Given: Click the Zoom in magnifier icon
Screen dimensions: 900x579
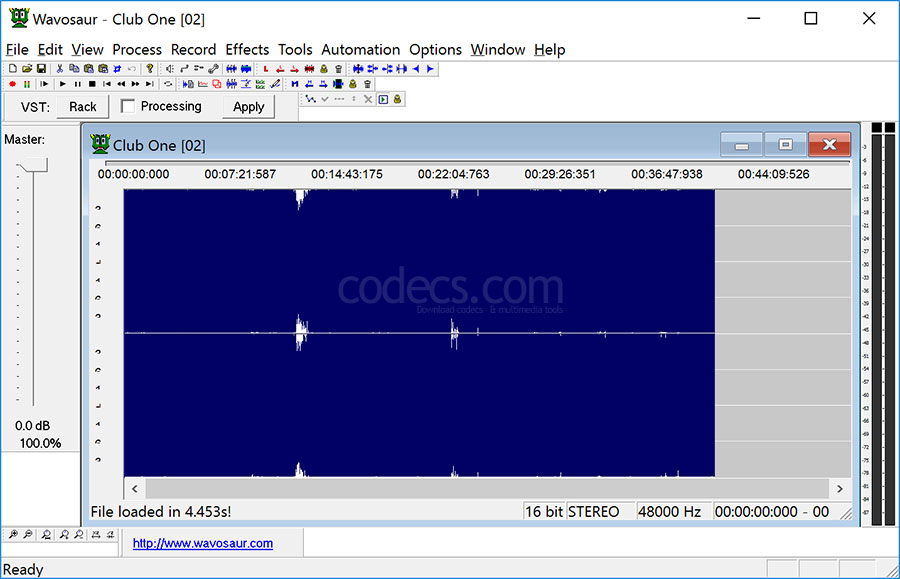Looking at the screenshot, I should (x=13, y=534).
